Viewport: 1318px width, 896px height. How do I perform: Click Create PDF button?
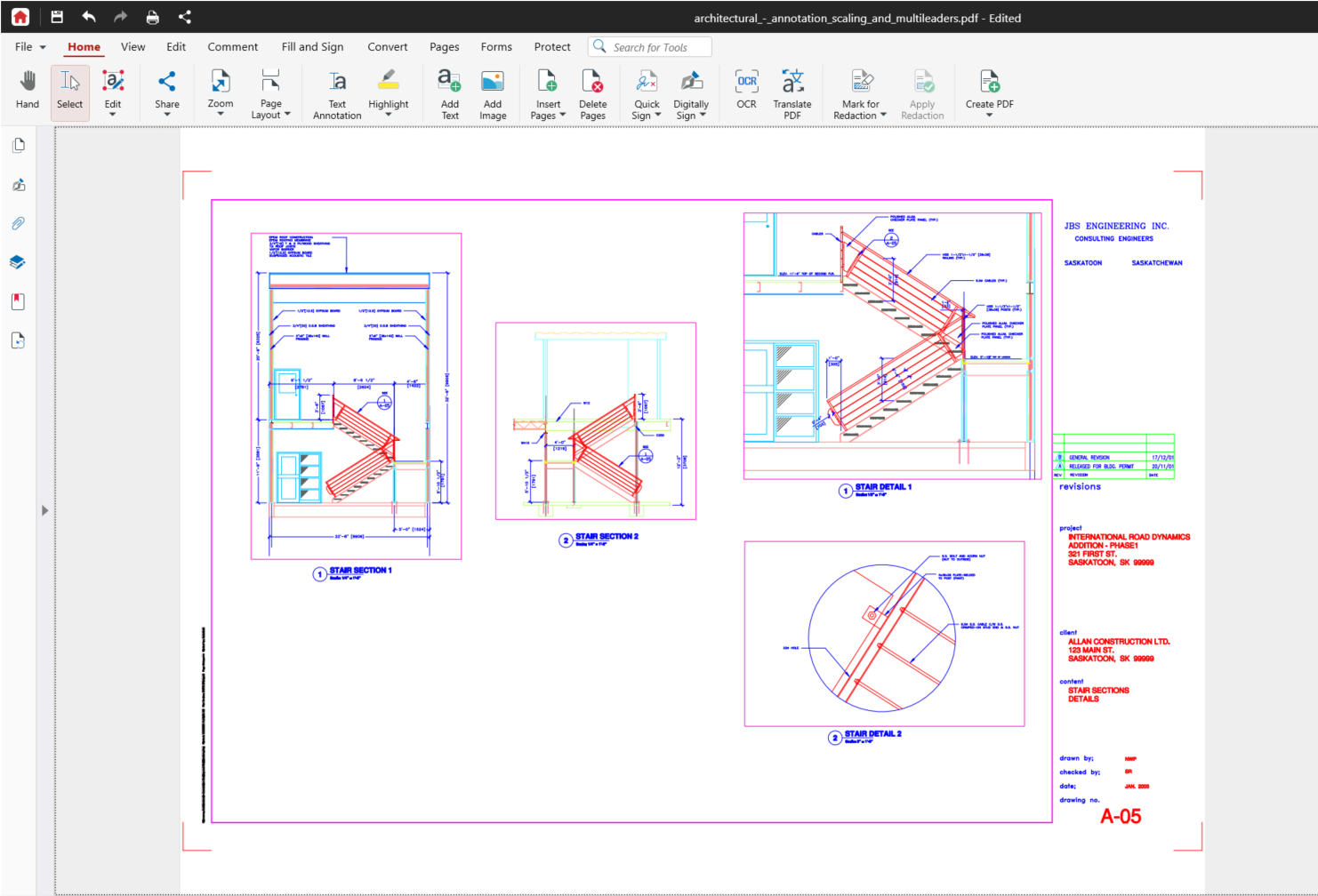pos(990,92)
